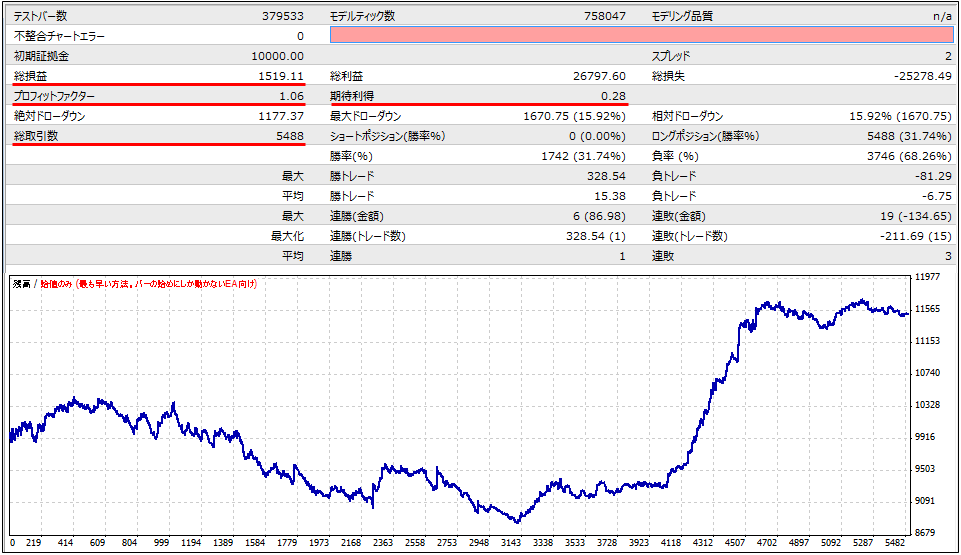
Task: Click the スプレッド label
Action: (671, 56)
